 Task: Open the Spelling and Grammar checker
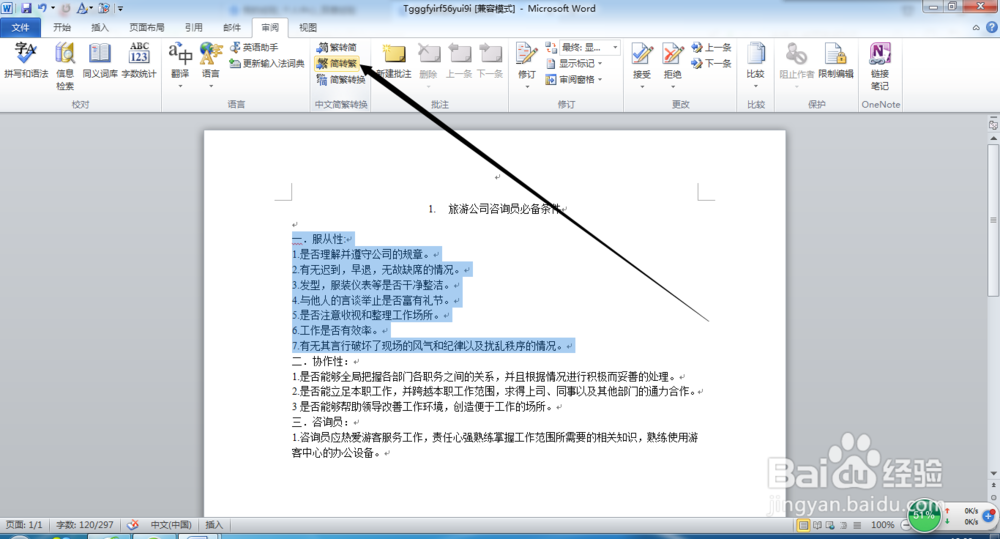(26, 61)
